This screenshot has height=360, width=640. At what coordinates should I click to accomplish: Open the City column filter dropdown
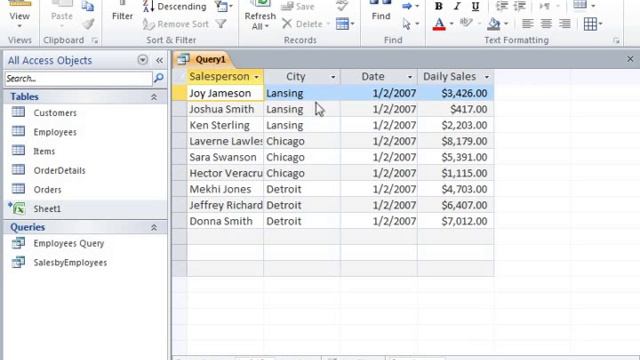point(333,77)
